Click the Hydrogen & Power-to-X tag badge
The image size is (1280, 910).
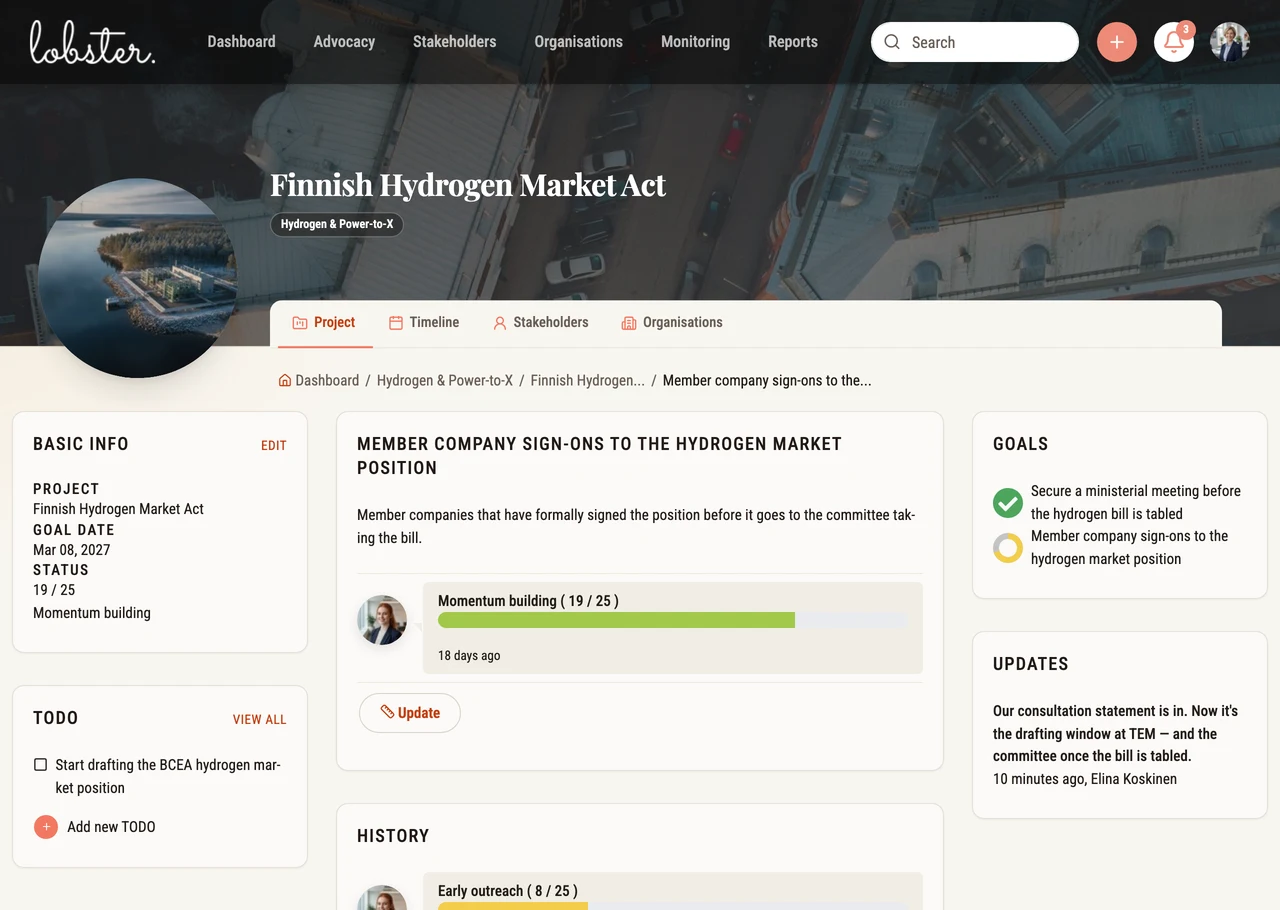[x=337, y=224]
